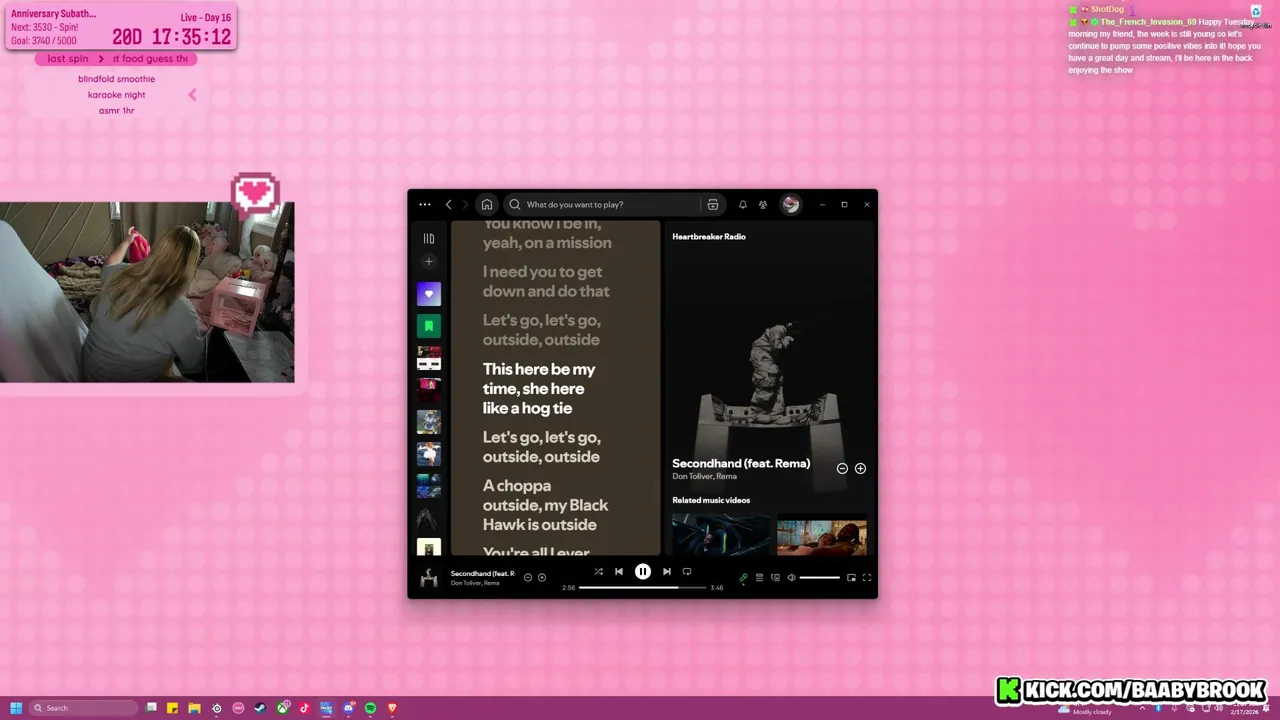Open Spotify profile avatar menu

click(791, 204)
